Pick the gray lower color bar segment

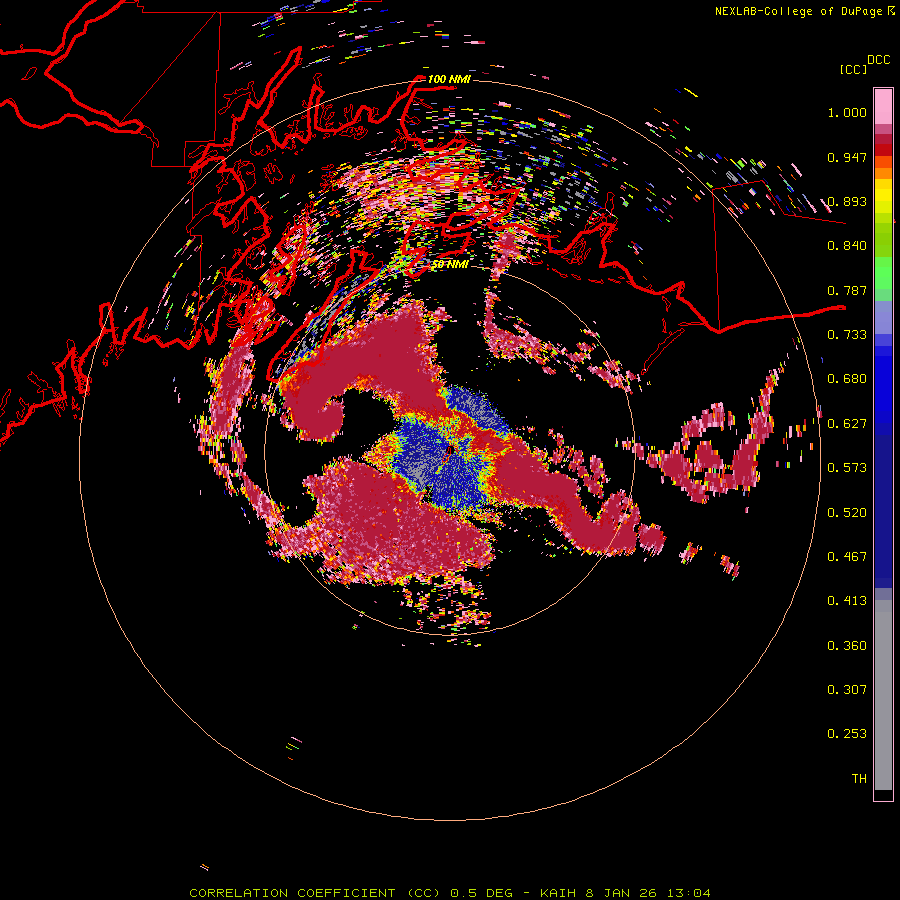(x=883, y=695)
